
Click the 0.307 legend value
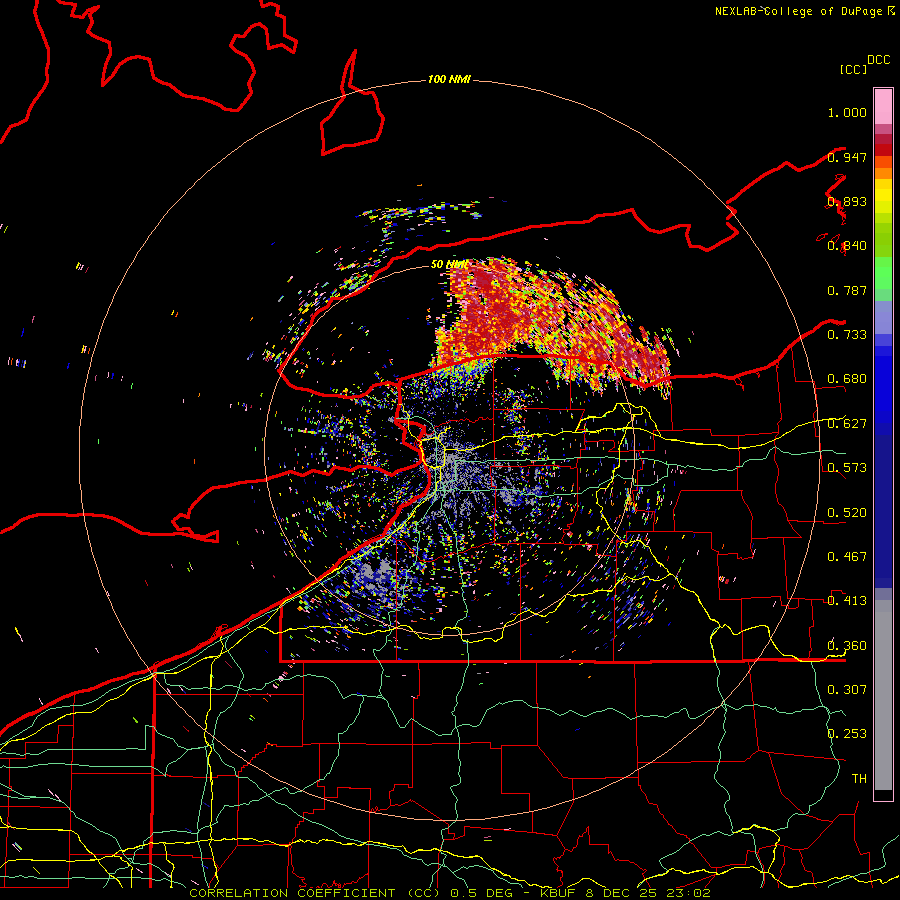[847, 690]
